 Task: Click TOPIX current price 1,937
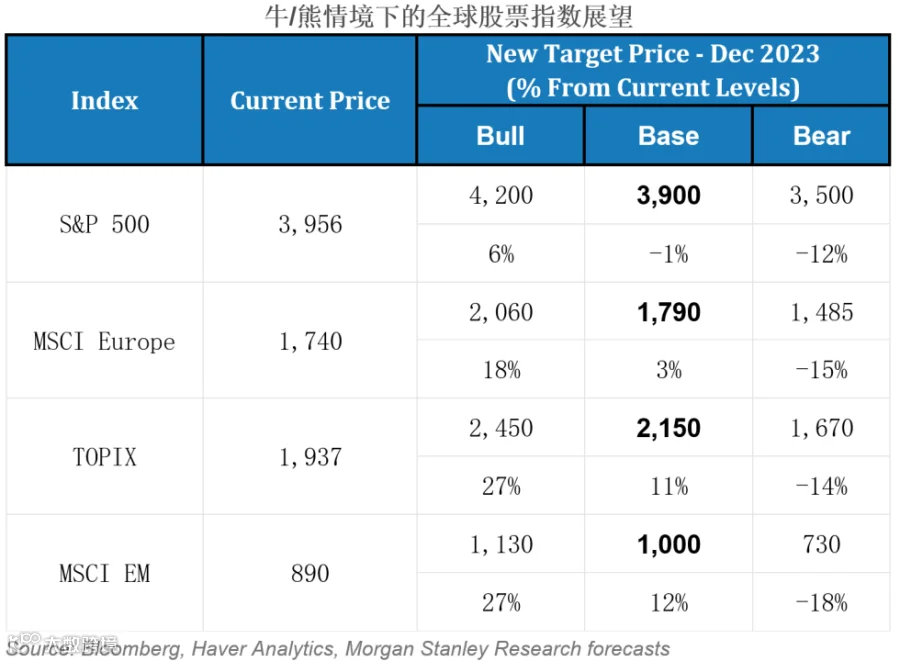click(310, 457)
